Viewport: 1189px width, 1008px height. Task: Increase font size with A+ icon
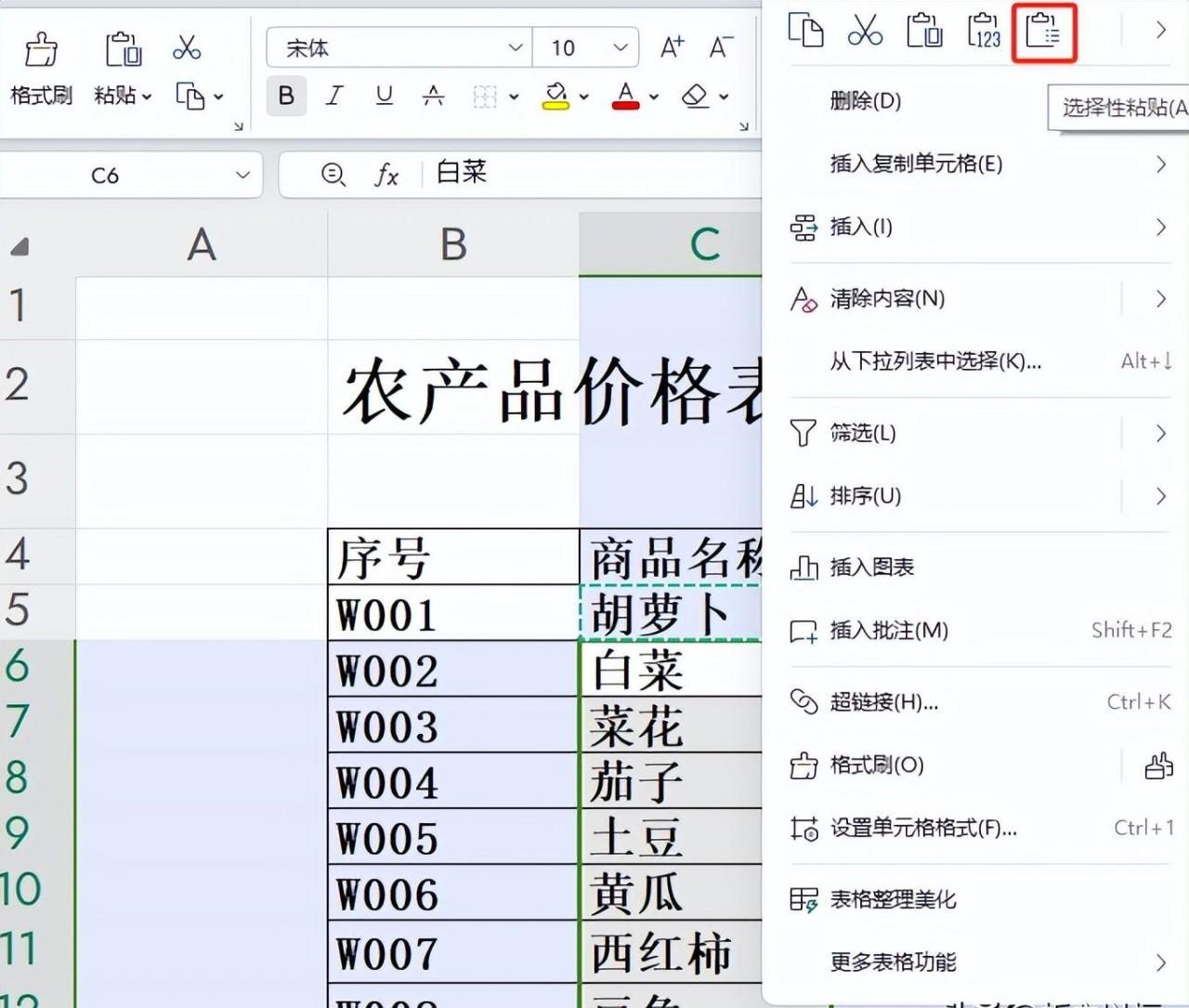click(x=672, y=47)
